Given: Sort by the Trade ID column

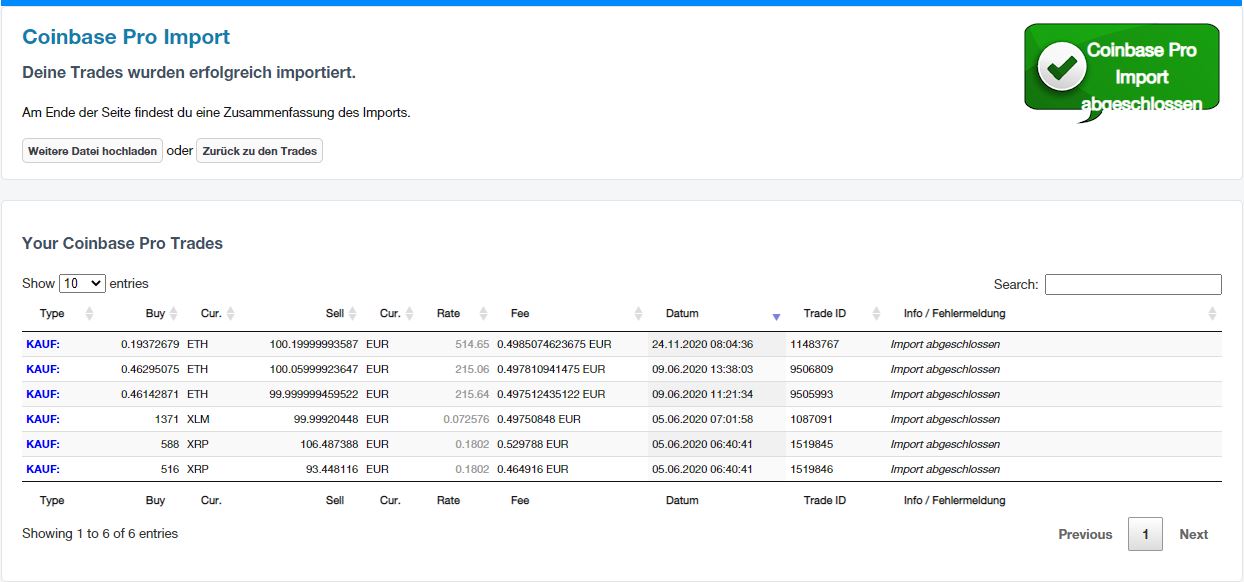Looking at the screenshot, I should click(825, 314).
